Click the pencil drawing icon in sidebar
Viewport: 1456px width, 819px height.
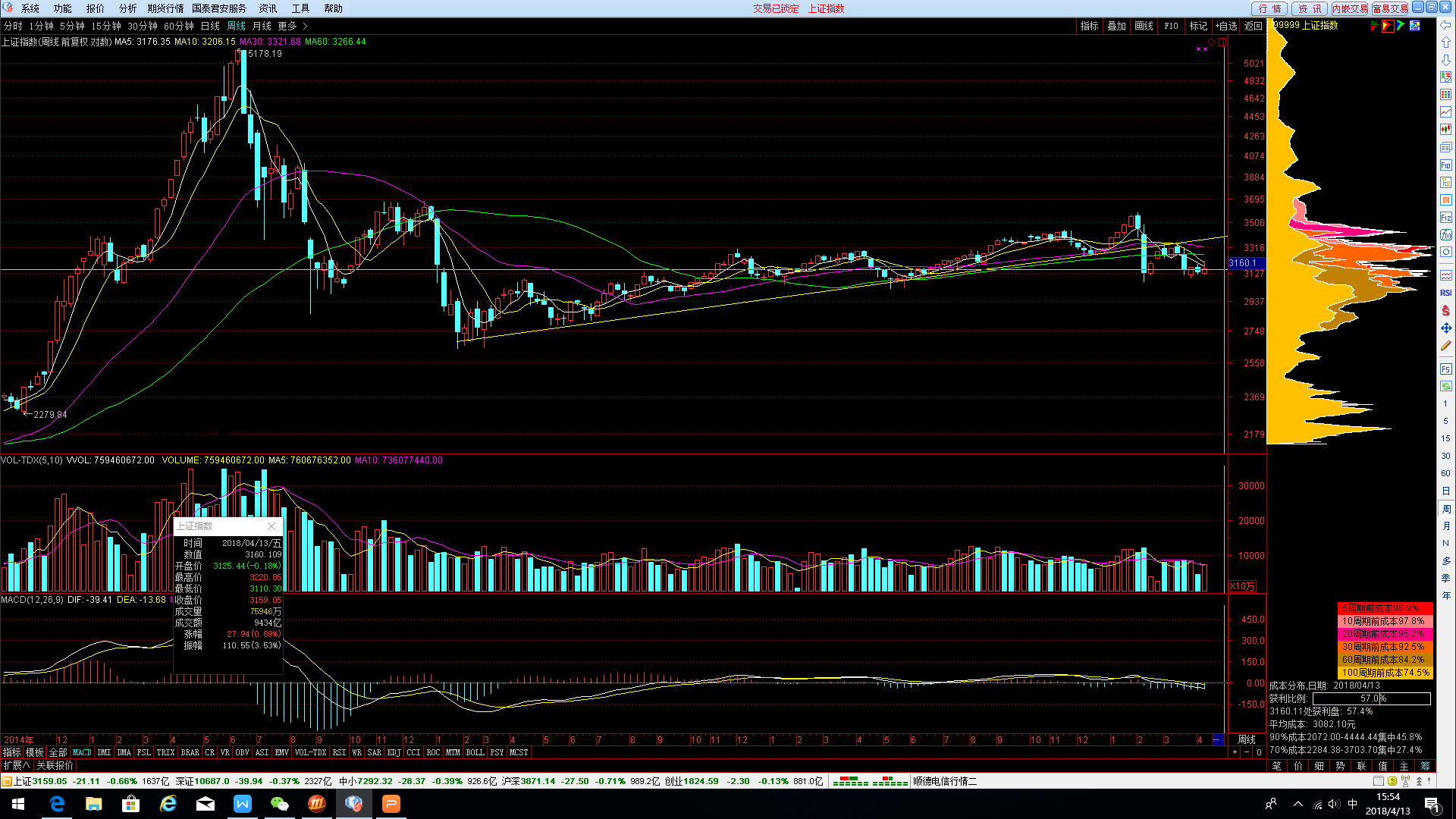(x=1445, y=346)
